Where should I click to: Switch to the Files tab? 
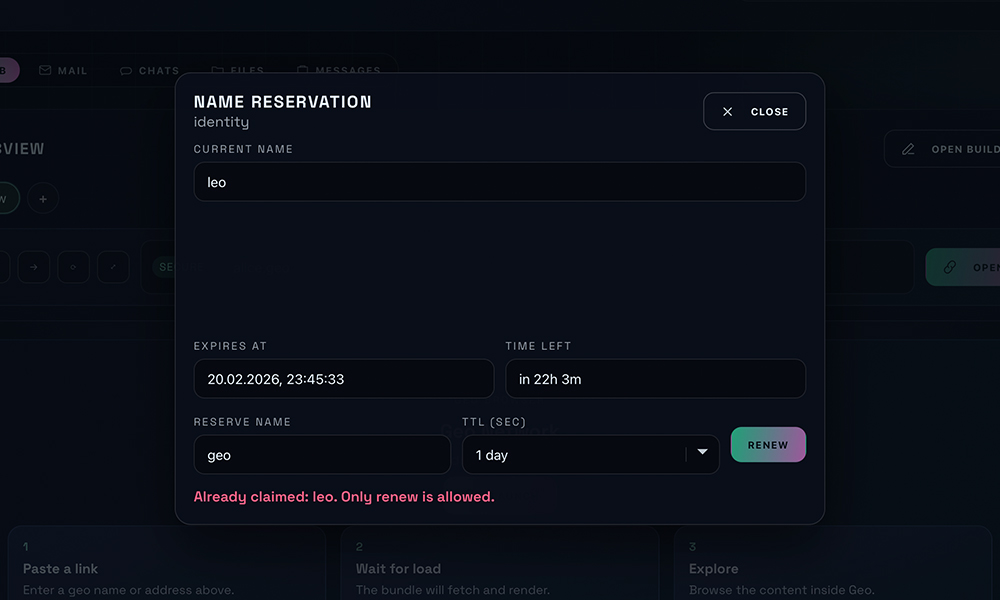tap(238, 71)
